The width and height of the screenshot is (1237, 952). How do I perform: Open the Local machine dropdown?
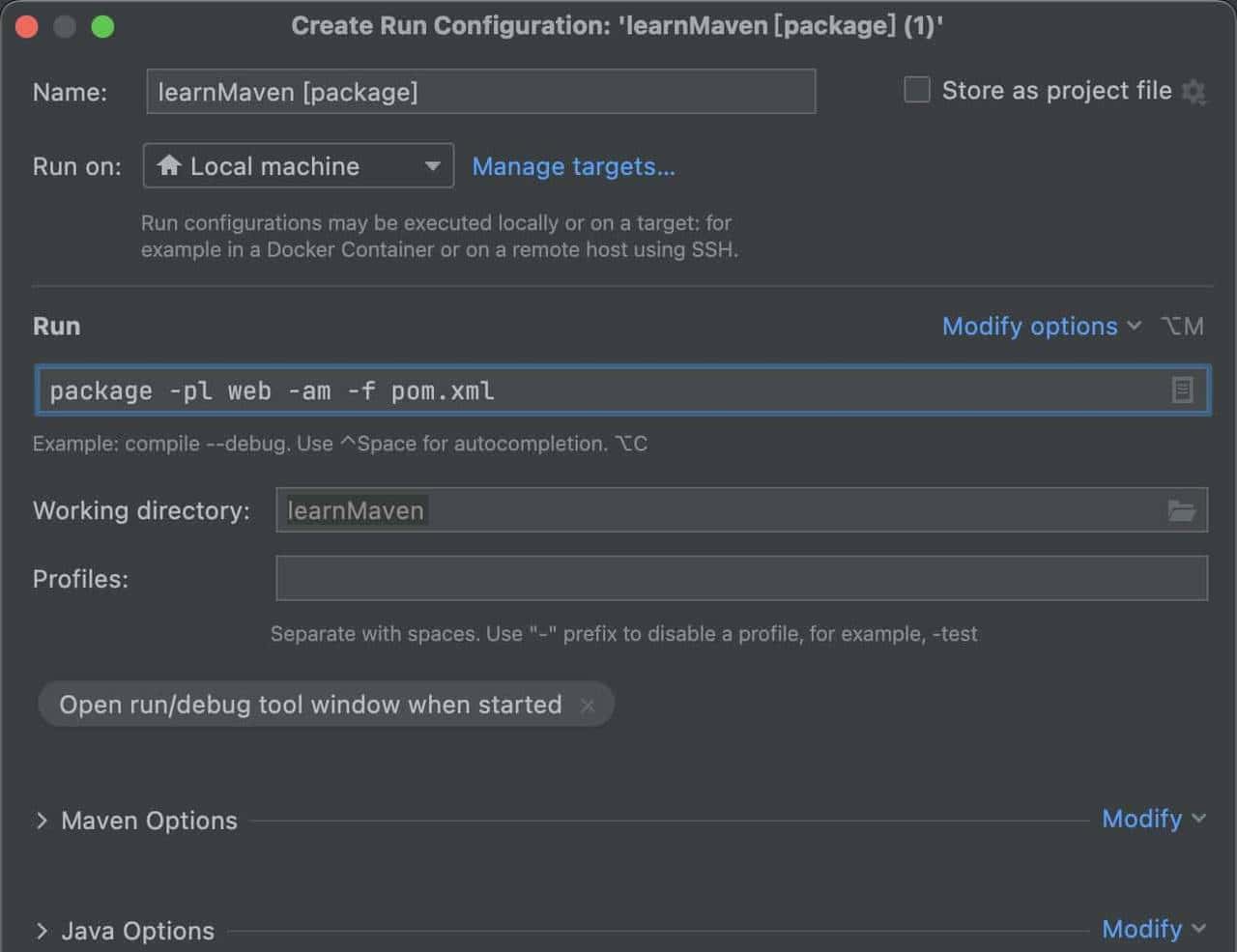[298, 166]
